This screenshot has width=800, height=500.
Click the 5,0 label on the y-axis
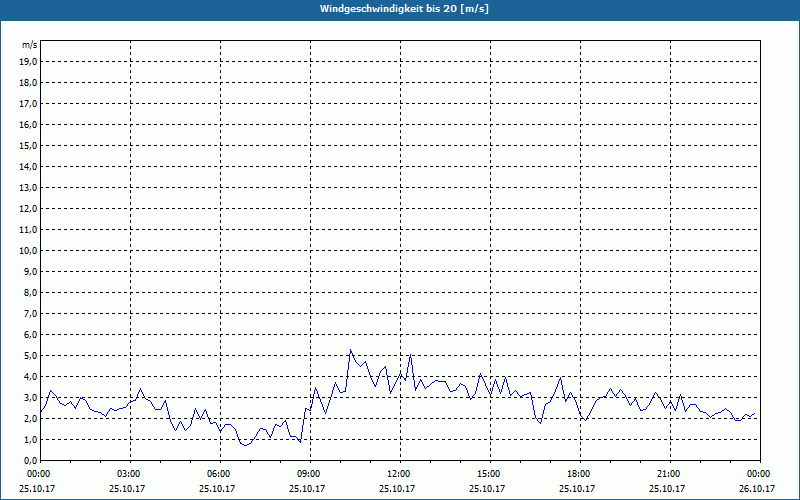click(x=30, y=356)
